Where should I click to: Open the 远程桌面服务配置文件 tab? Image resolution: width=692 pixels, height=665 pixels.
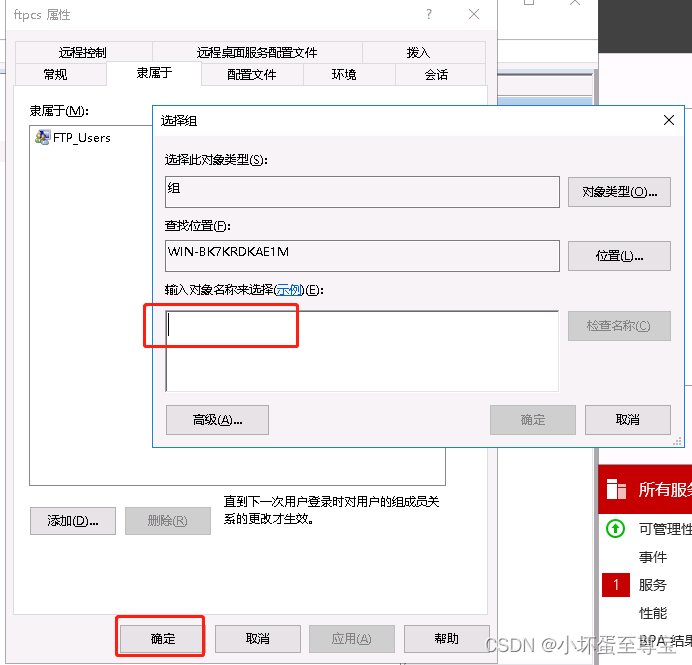[257, 52]
